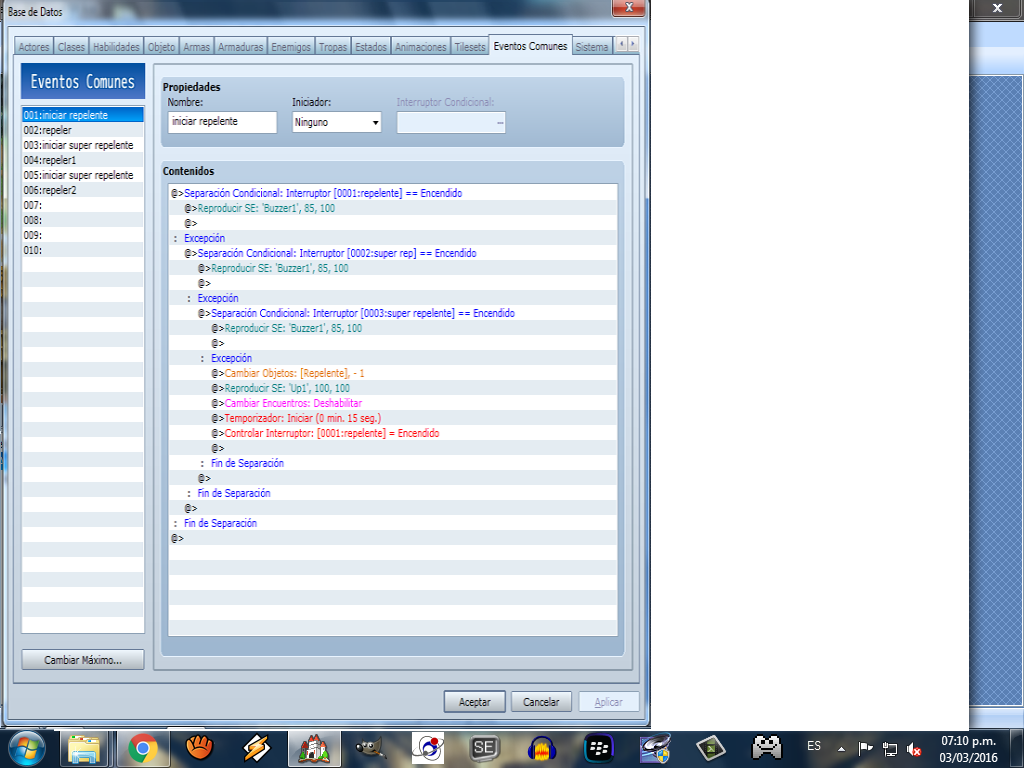
Task: Show hidden system tray icons
Action: click(x=841, y=750)
